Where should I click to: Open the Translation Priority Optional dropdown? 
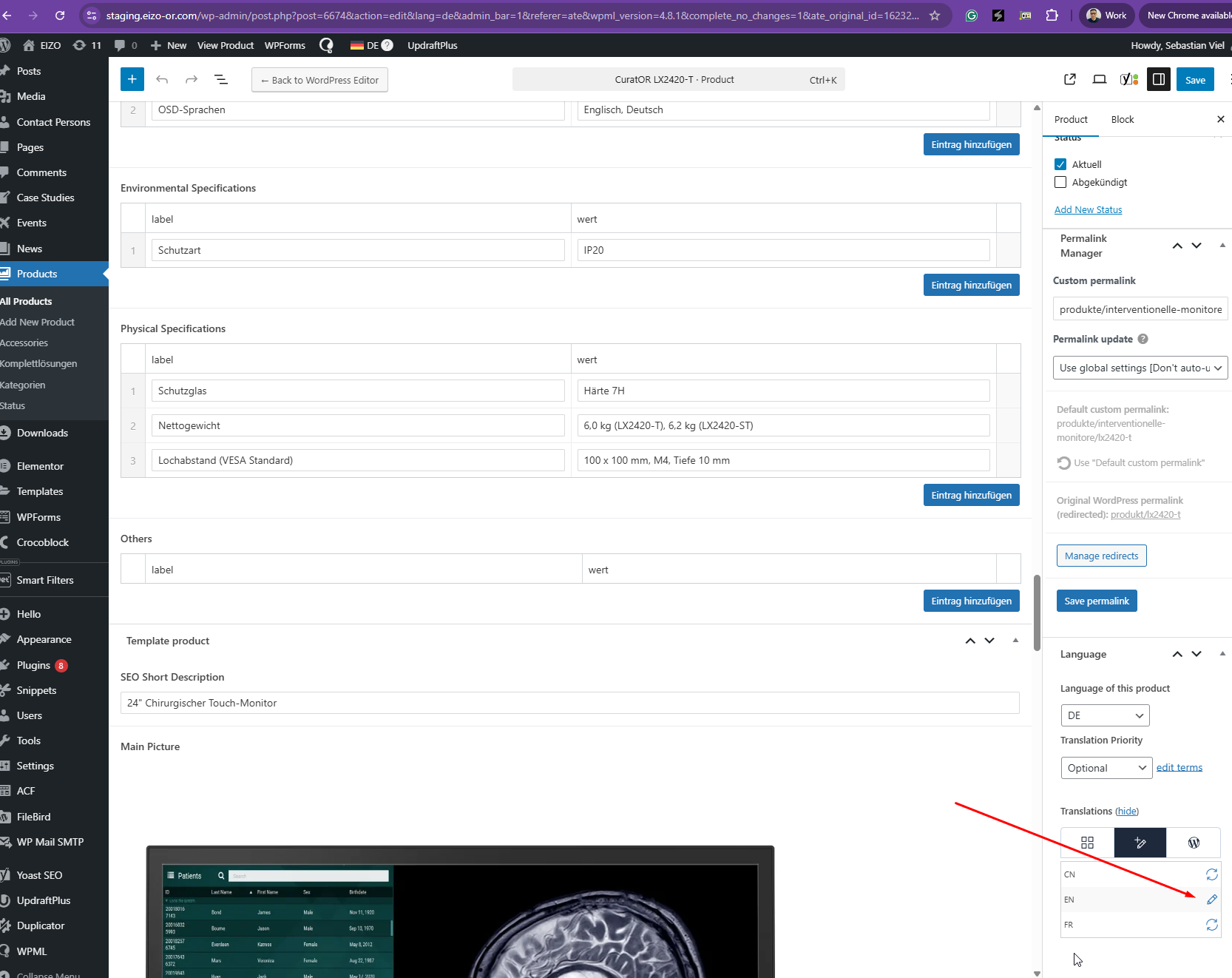[1106, 768]
